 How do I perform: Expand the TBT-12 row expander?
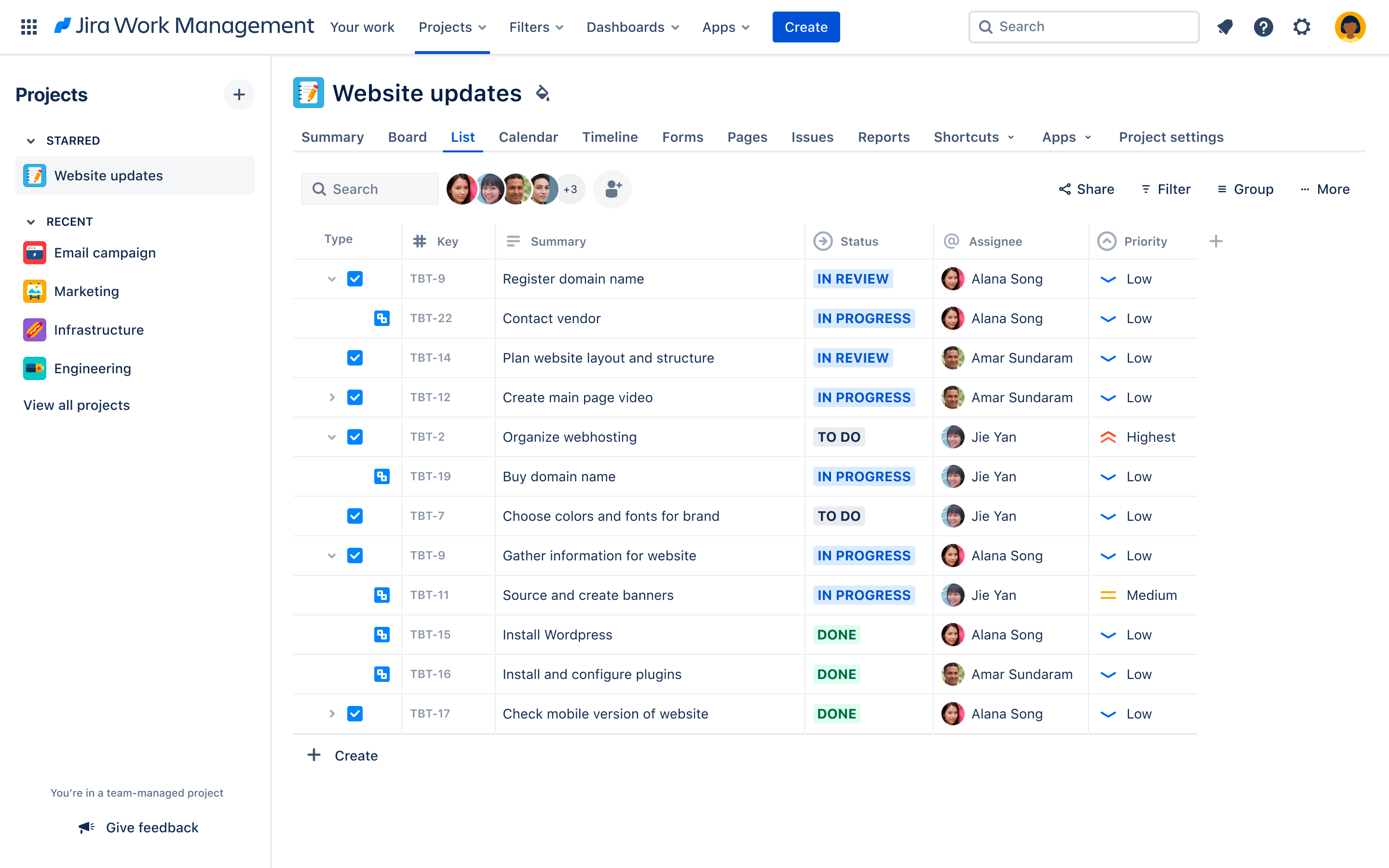(x=331, y=397)
